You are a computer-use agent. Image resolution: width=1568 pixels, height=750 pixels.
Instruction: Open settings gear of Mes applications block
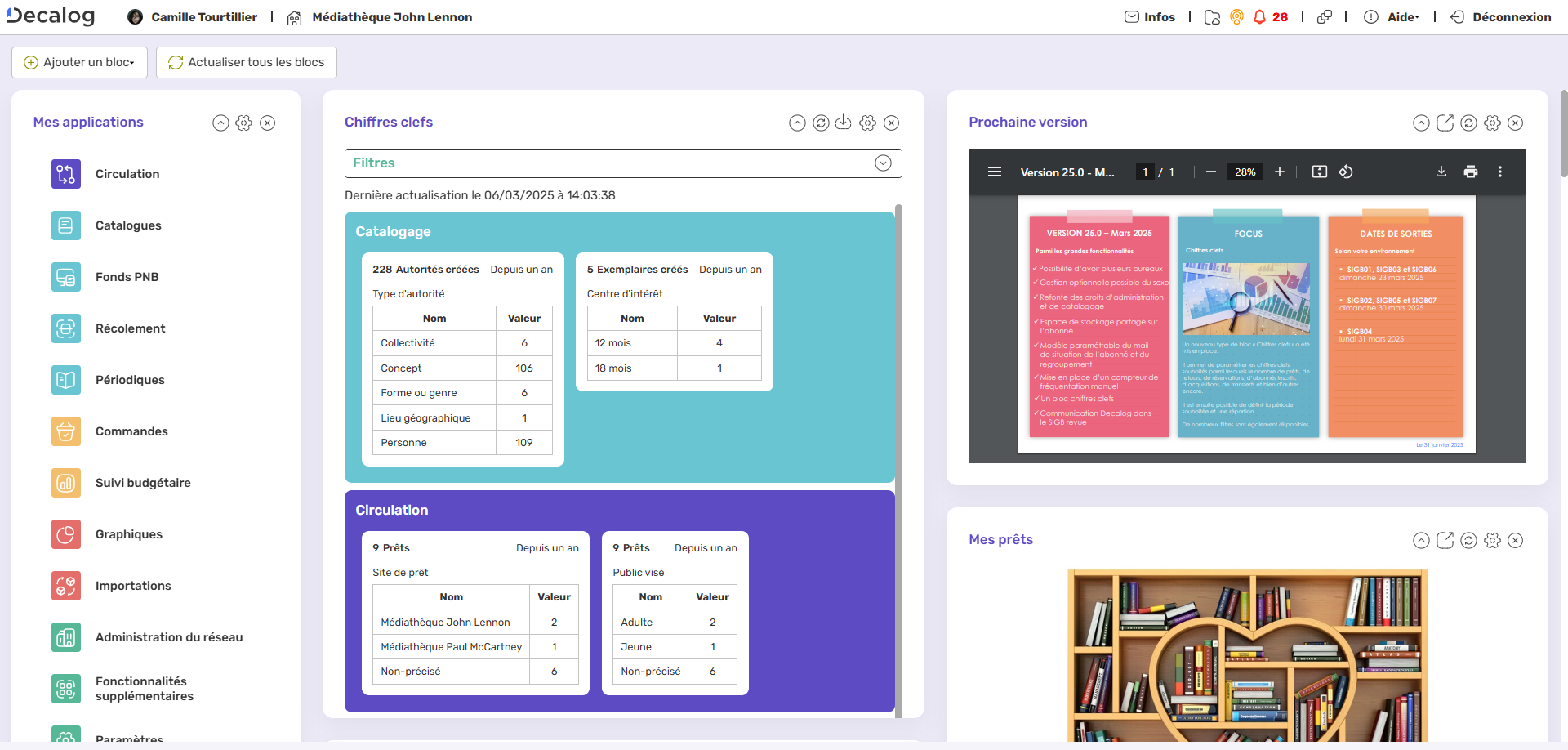click(244, 123)
